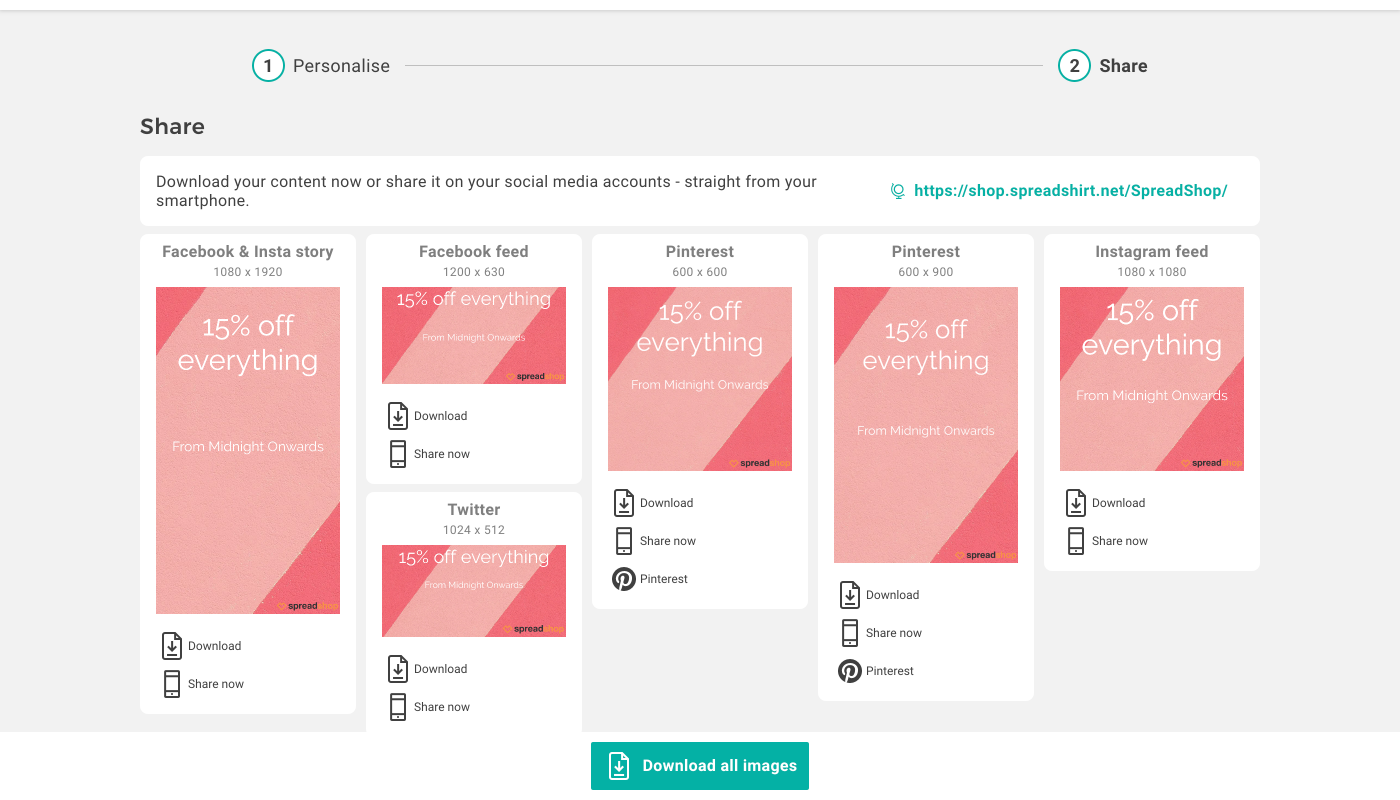The image size is (1400, 800).
Task: Open the Instagram feed image preview
Action: [x=1152, y=379]
